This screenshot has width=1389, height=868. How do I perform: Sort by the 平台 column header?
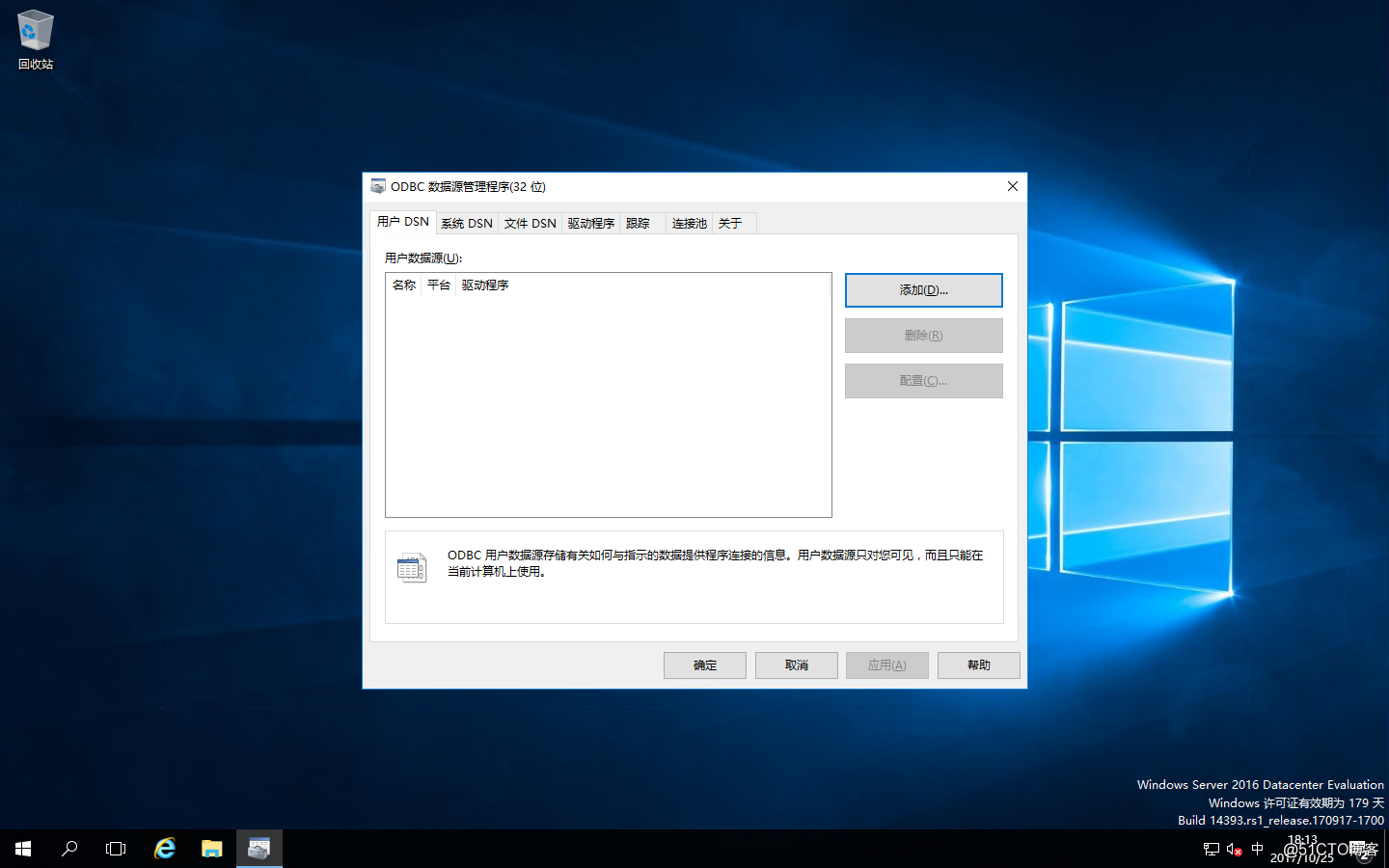(439, 285)
